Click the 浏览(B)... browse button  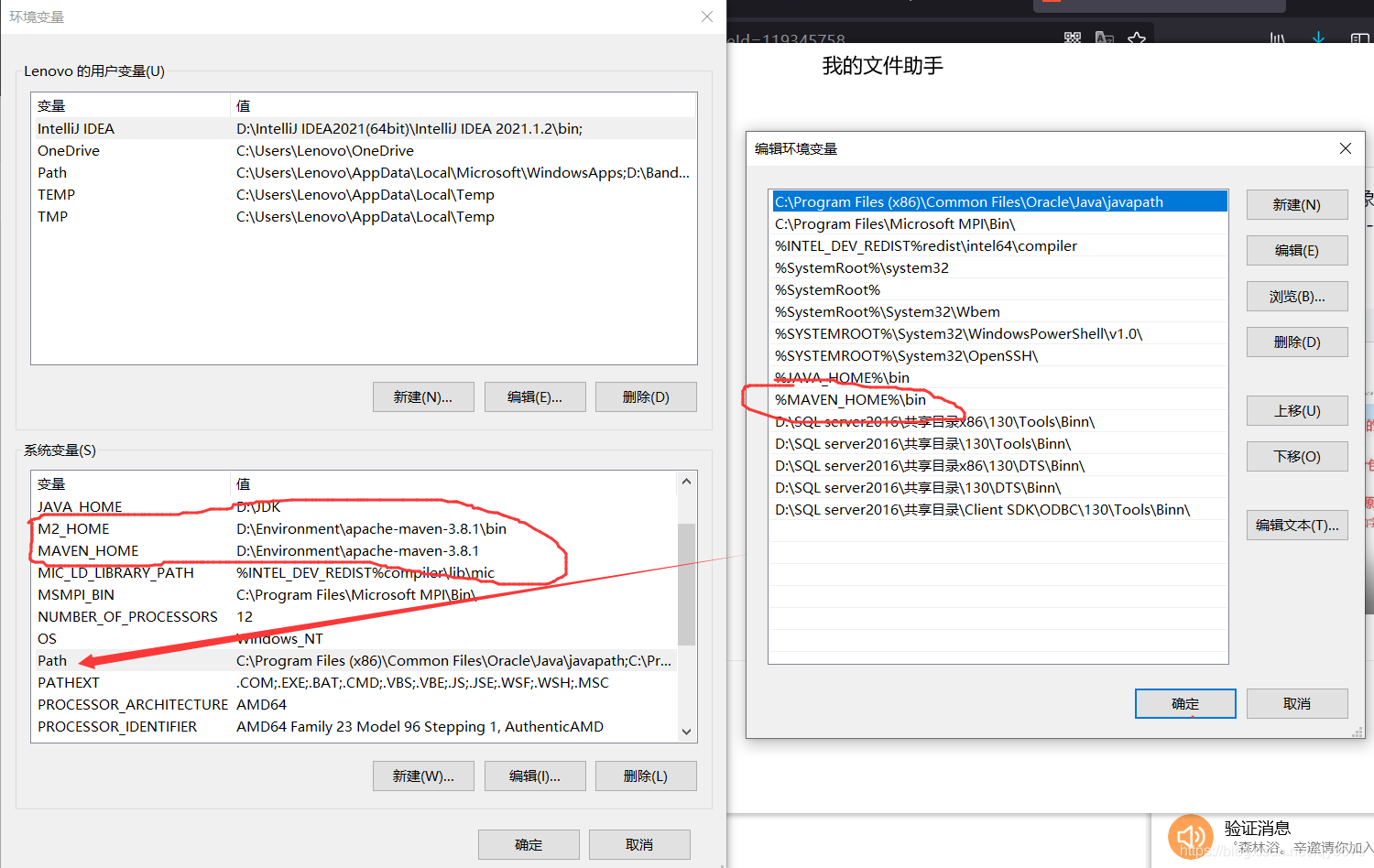(1297, 296)
